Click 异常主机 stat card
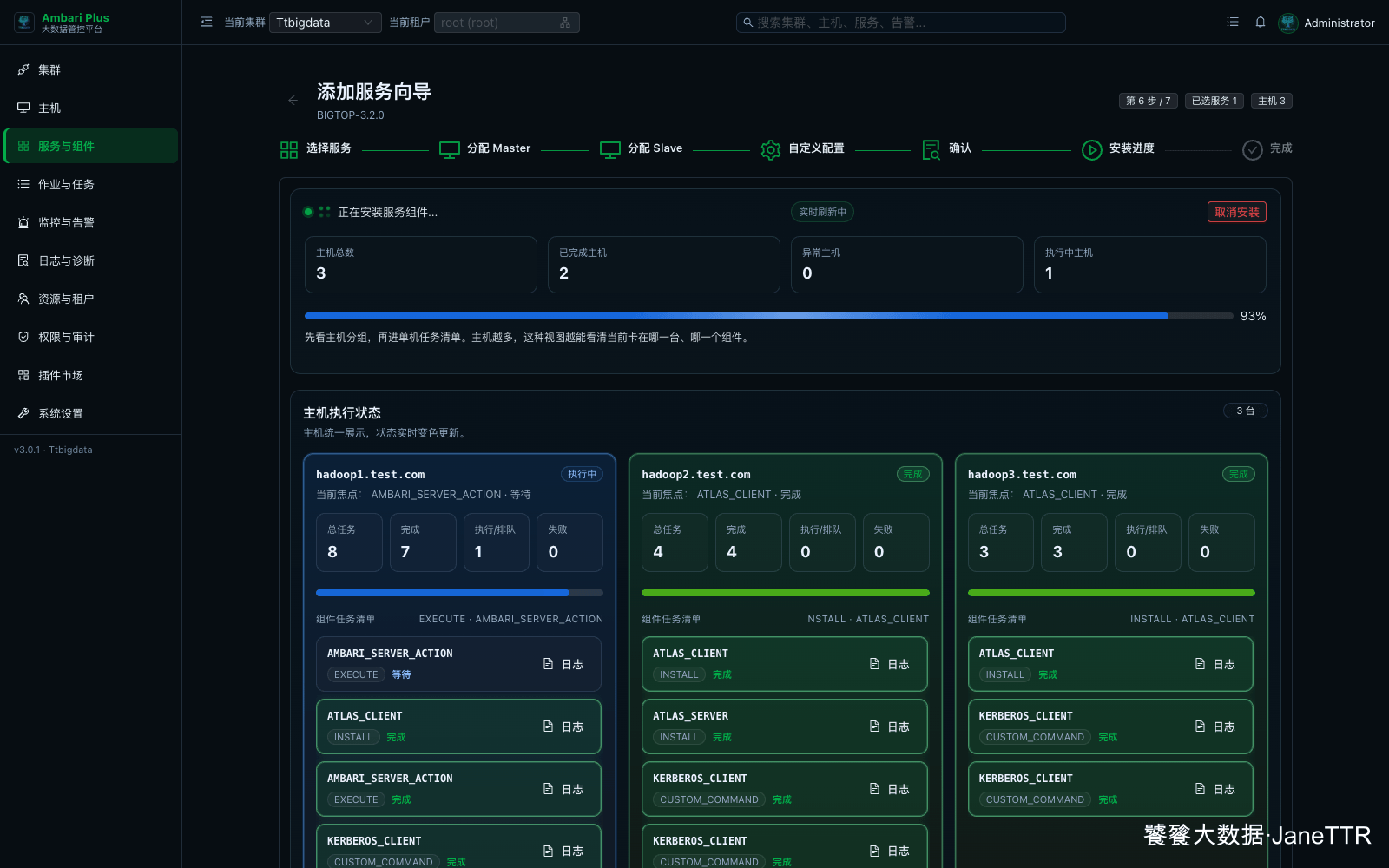 (x=907, y=265)
